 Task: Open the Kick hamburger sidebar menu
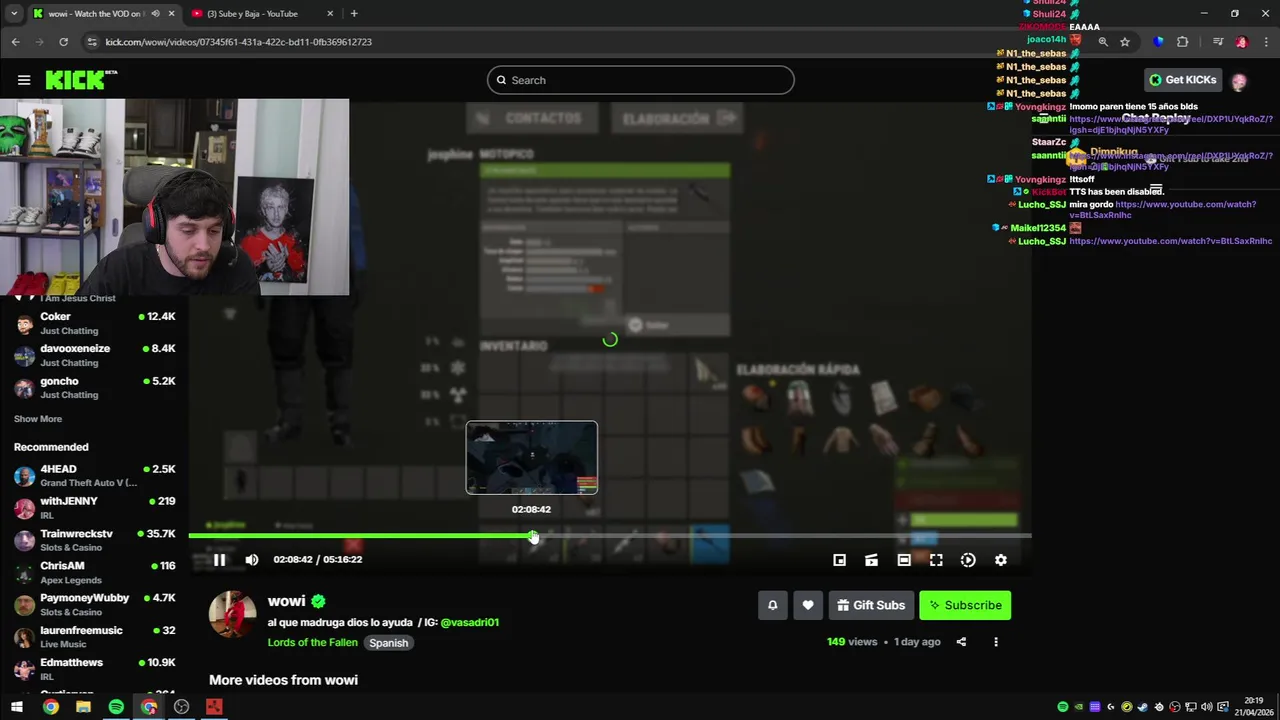click(x=24, y=80)
